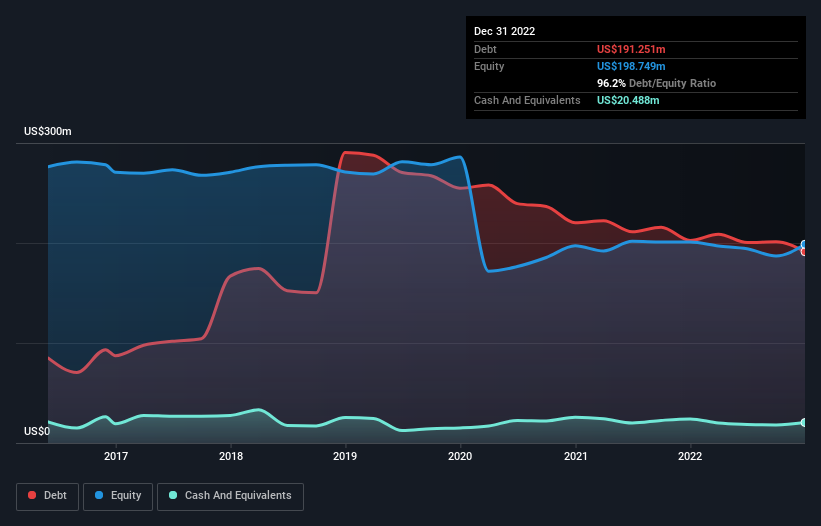Toggle the Debt series legend button

(x=48, y=497)
